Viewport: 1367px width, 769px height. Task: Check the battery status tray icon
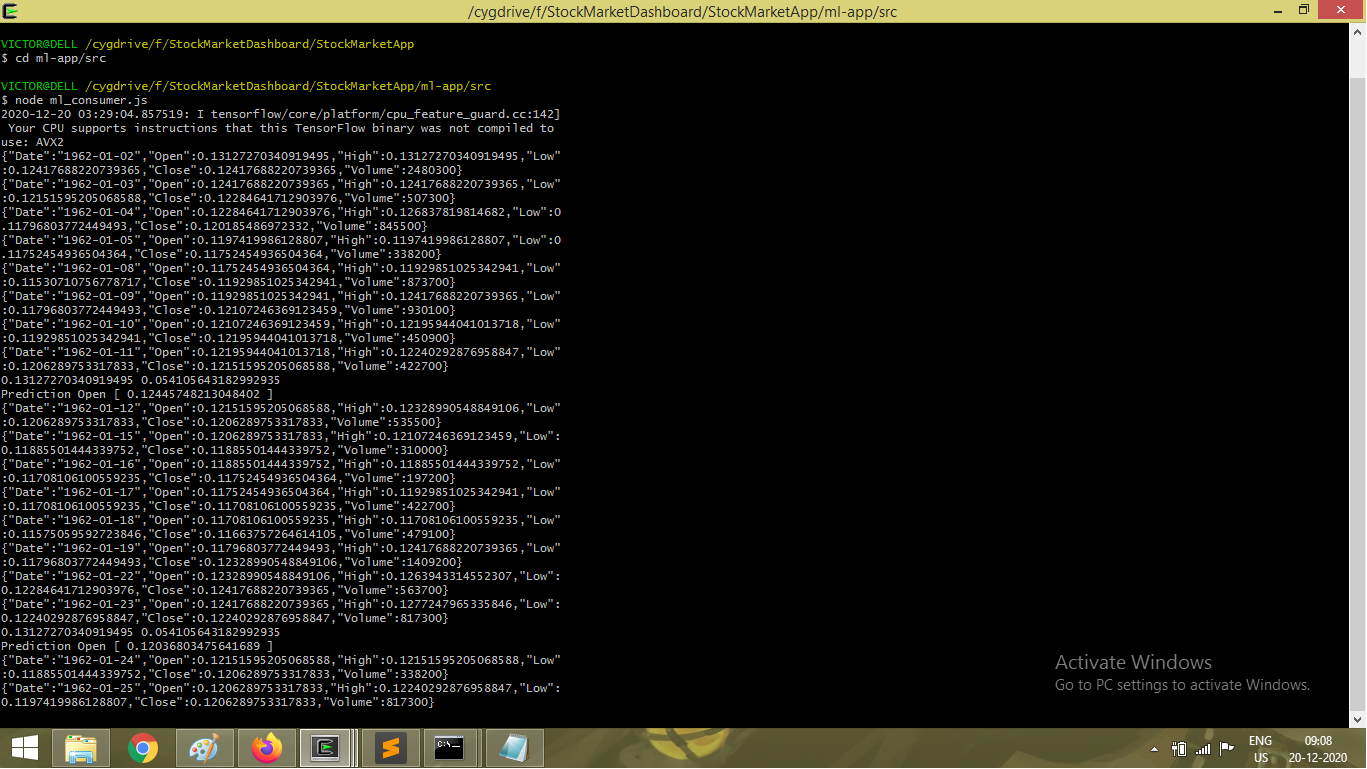pos(1179,748)
